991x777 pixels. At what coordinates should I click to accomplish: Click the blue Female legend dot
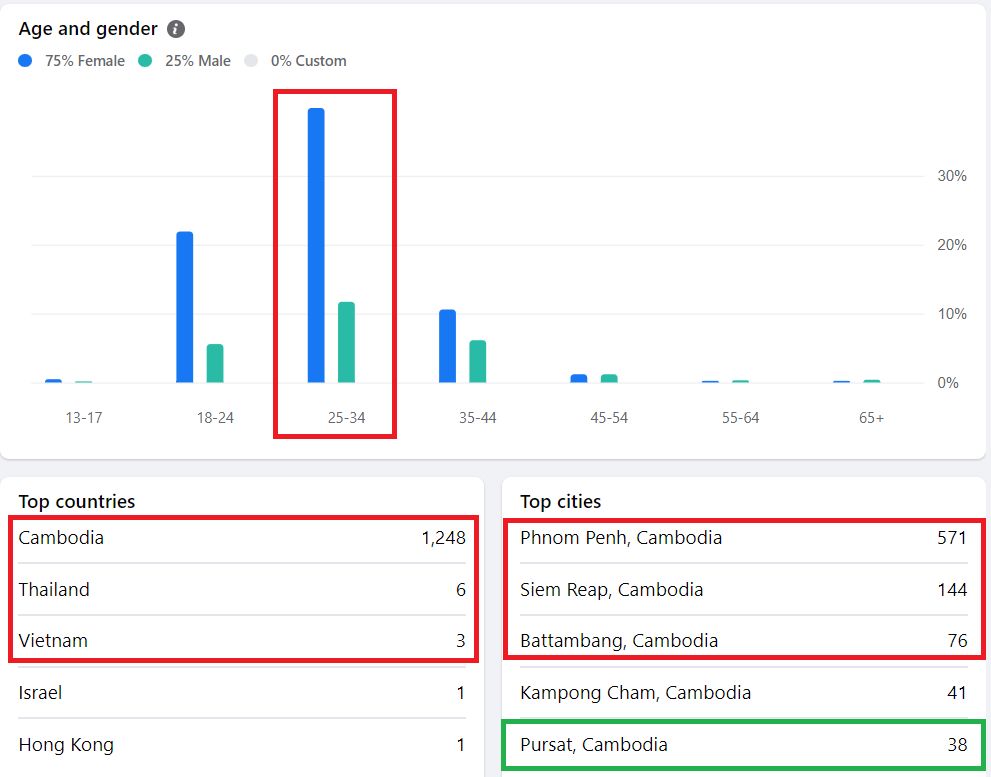tap(25, 61)
